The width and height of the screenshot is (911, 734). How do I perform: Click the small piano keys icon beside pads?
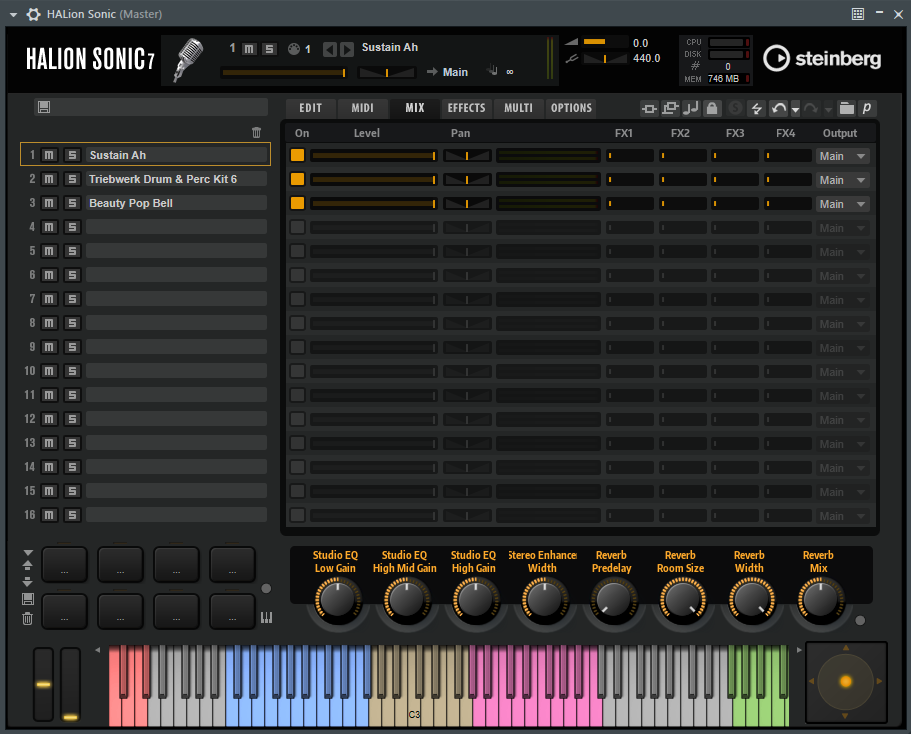[x=266, y=617]
